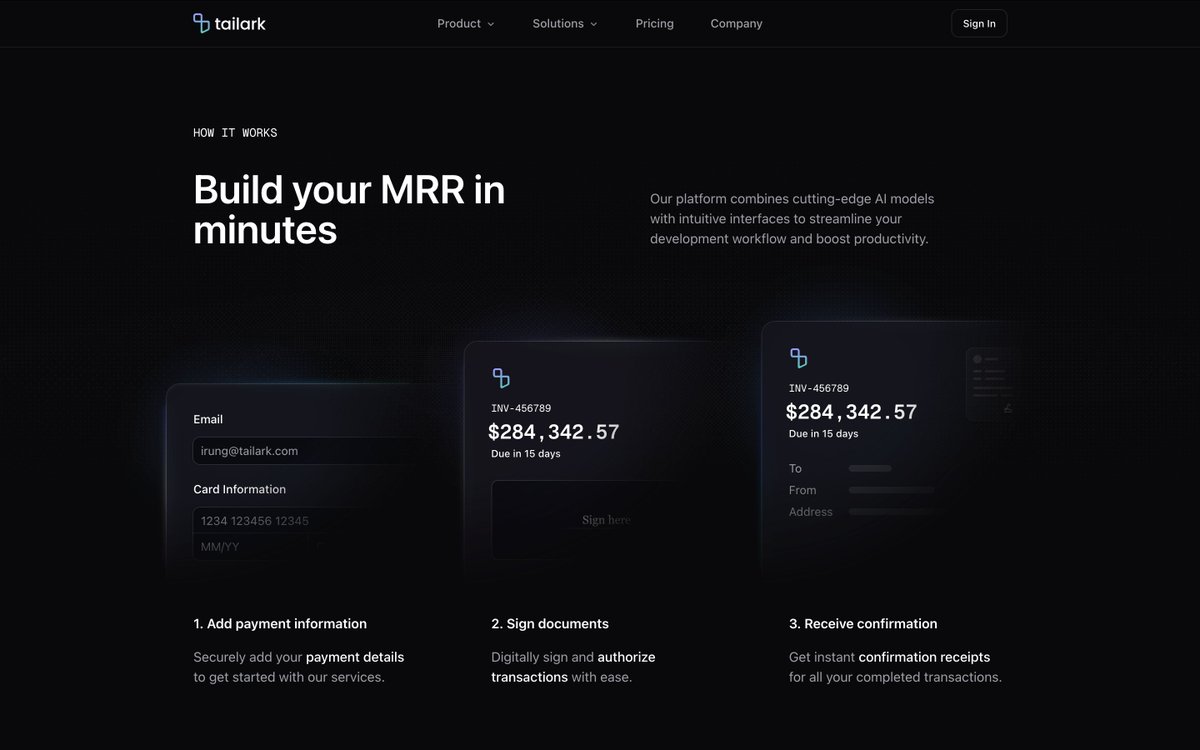1200x750 pixels.
Task: Click the From row label
Action: tap(803, 490)
